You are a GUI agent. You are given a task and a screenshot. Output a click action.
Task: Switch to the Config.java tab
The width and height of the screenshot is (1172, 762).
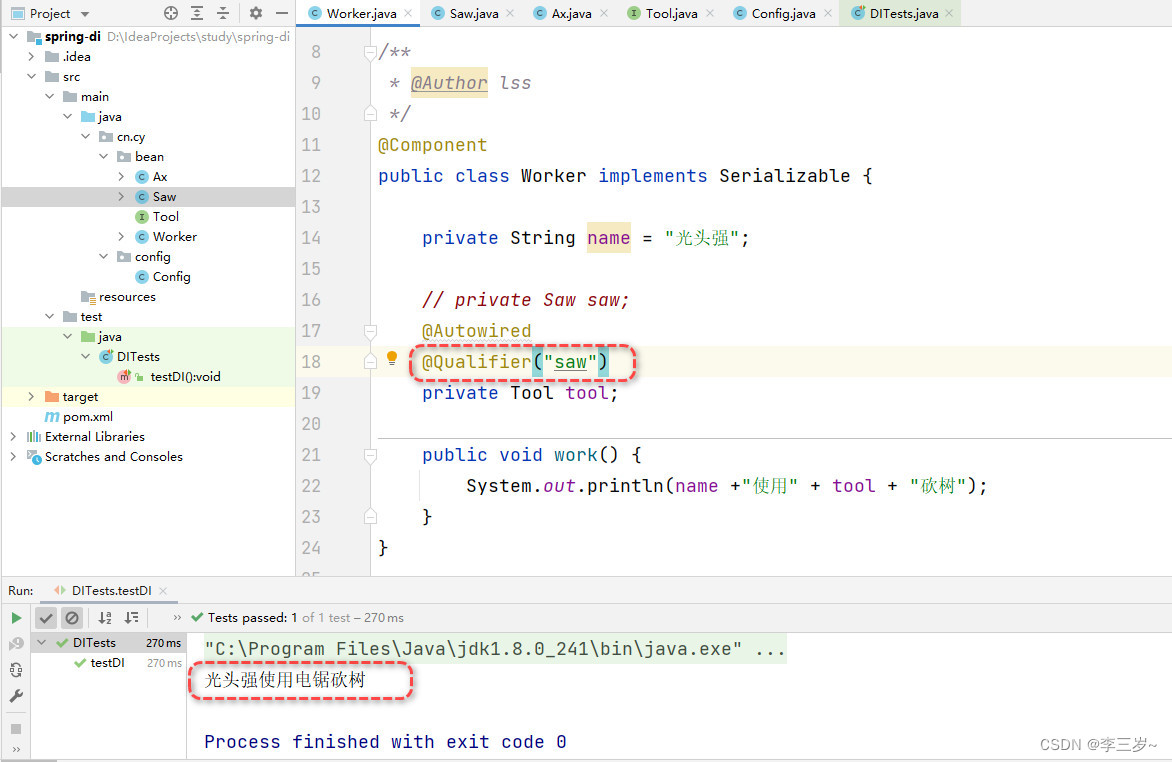(x=783, y=13)
